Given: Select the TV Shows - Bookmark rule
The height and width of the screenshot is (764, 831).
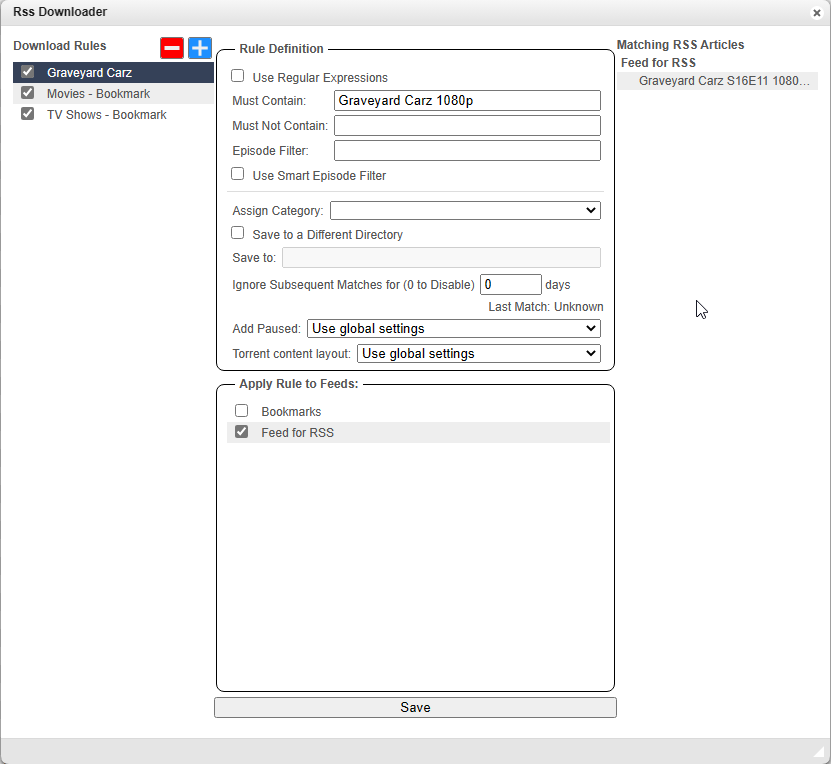Looking at the screenshot, I should pos(107,115).
